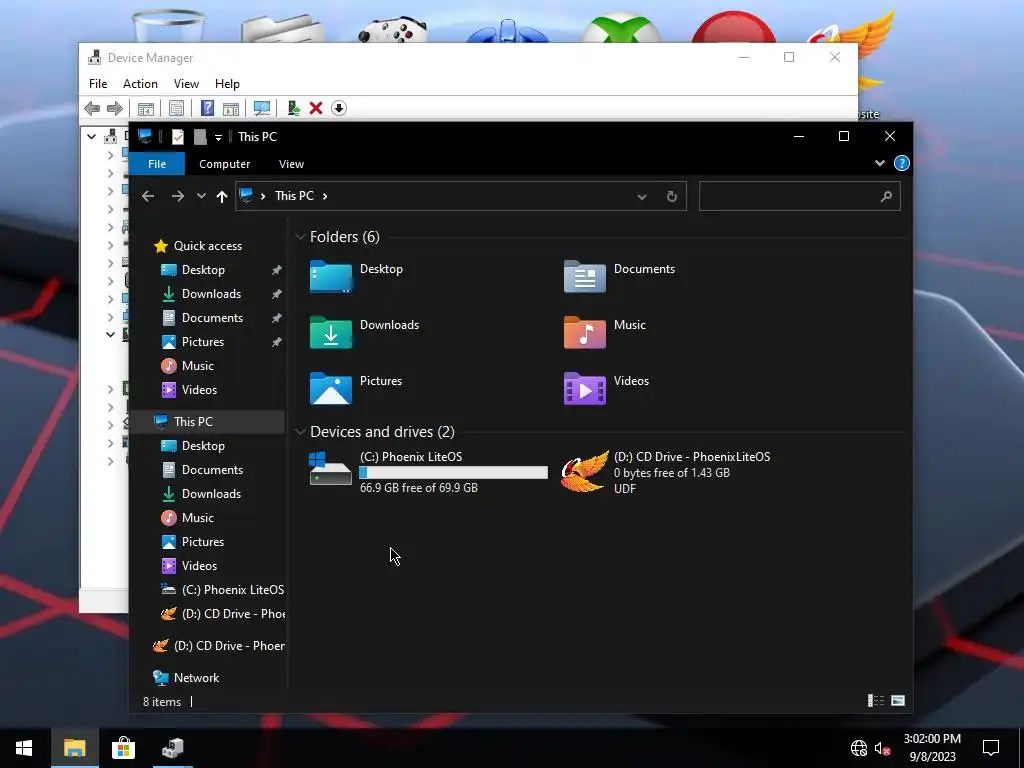The height and width of the screenshot is (768, 1024).
Task: Open File Explorer from the taskbar
Action: click(74, 748)
